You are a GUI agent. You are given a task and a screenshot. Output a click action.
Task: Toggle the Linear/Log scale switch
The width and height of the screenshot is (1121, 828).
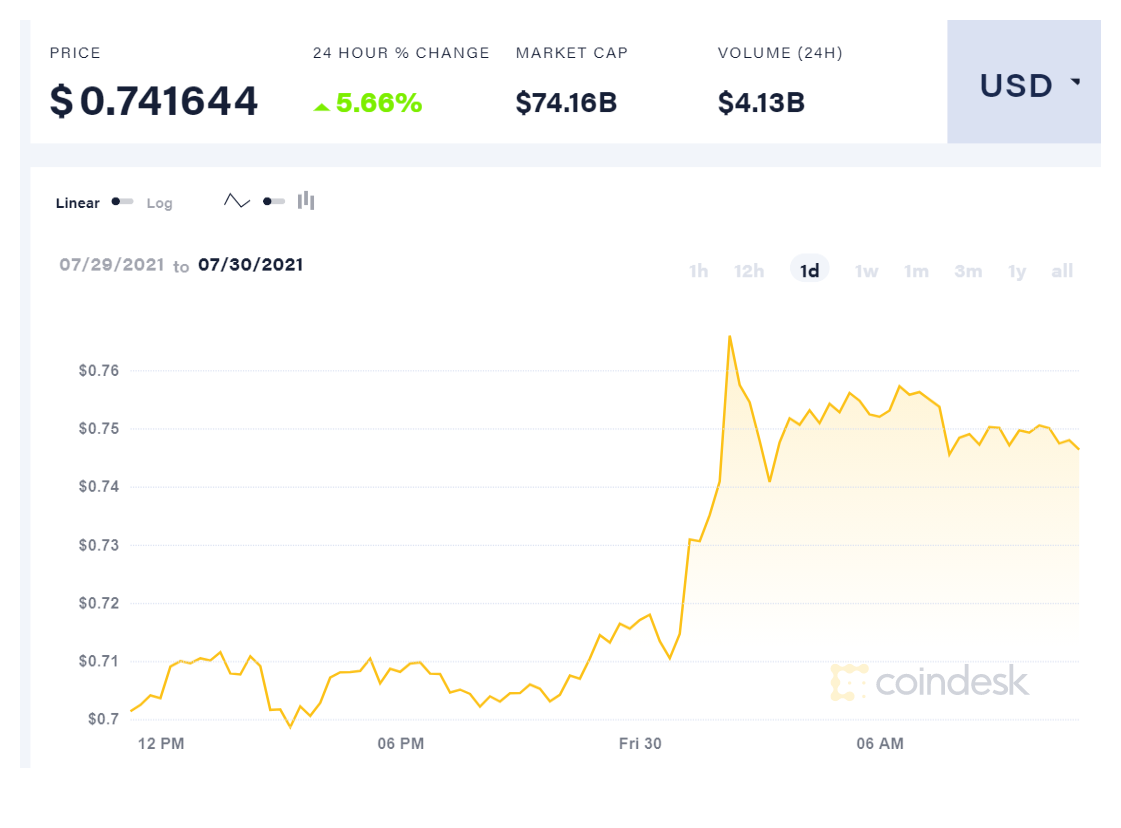(x=123, y=202)
